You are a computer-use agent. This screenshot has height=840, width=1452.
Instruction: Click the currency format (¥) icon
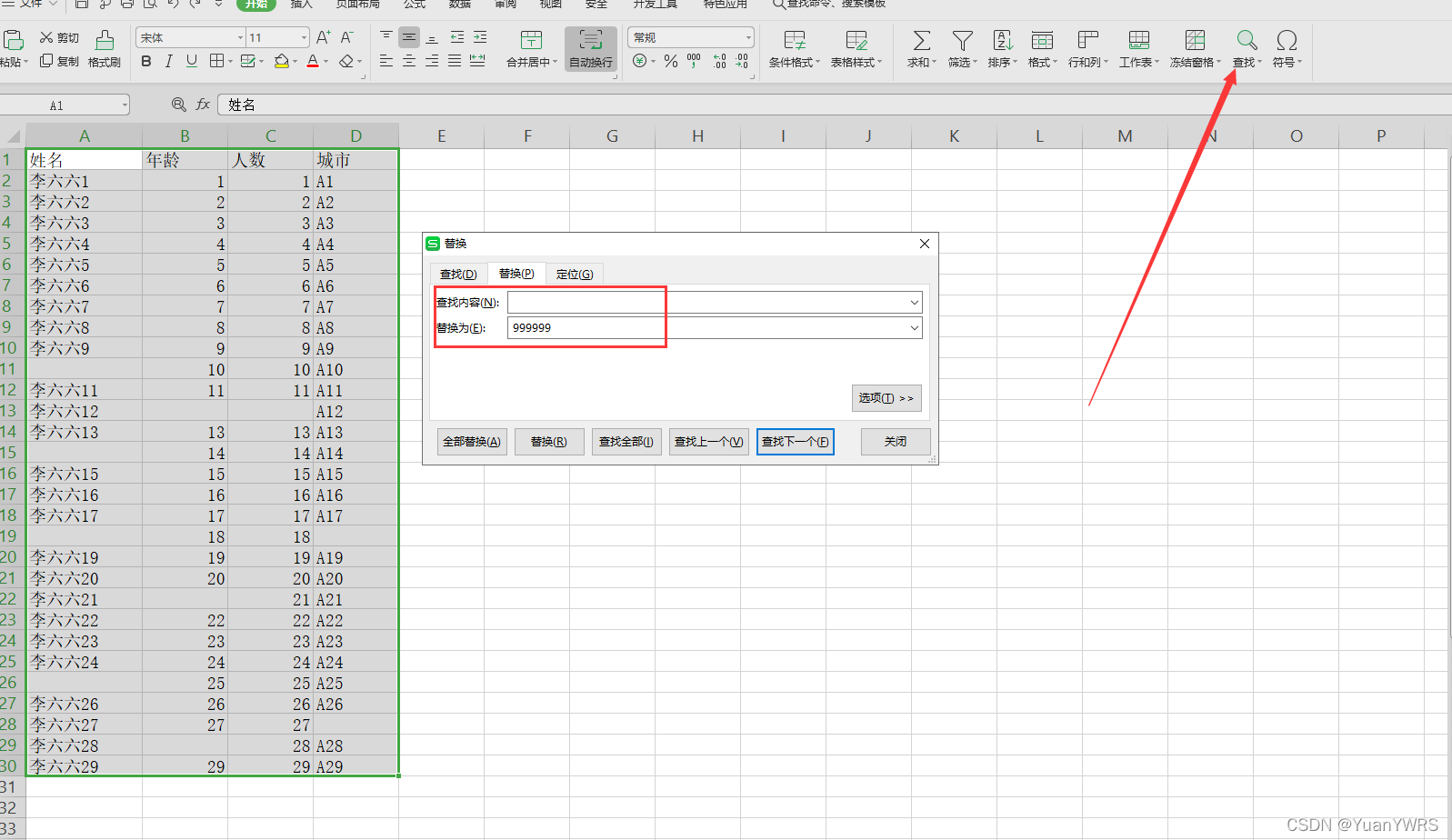click(x=640, y=61)
